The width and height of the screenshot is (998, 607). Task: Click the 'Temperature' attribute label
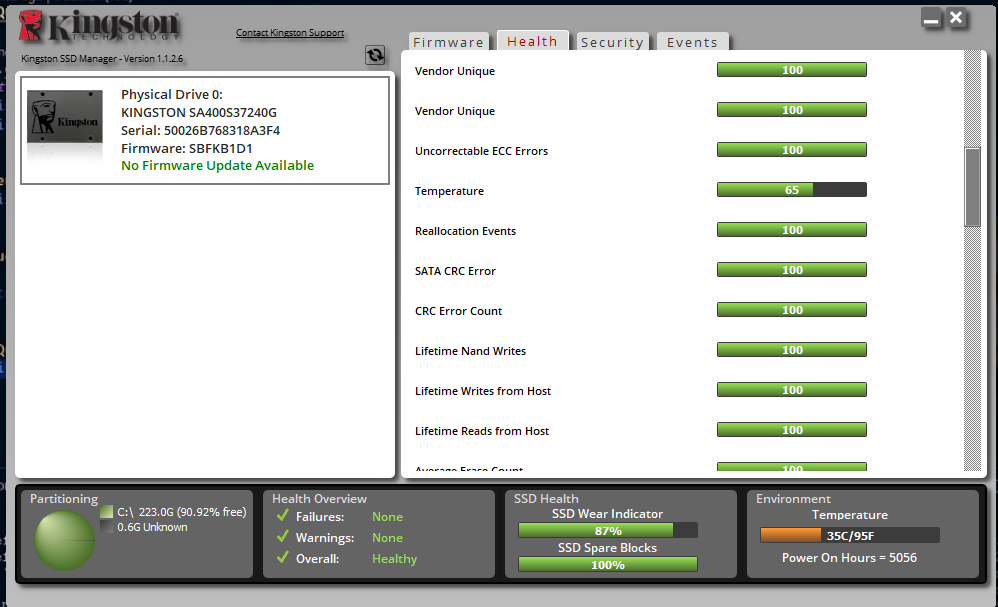[449, 191]
